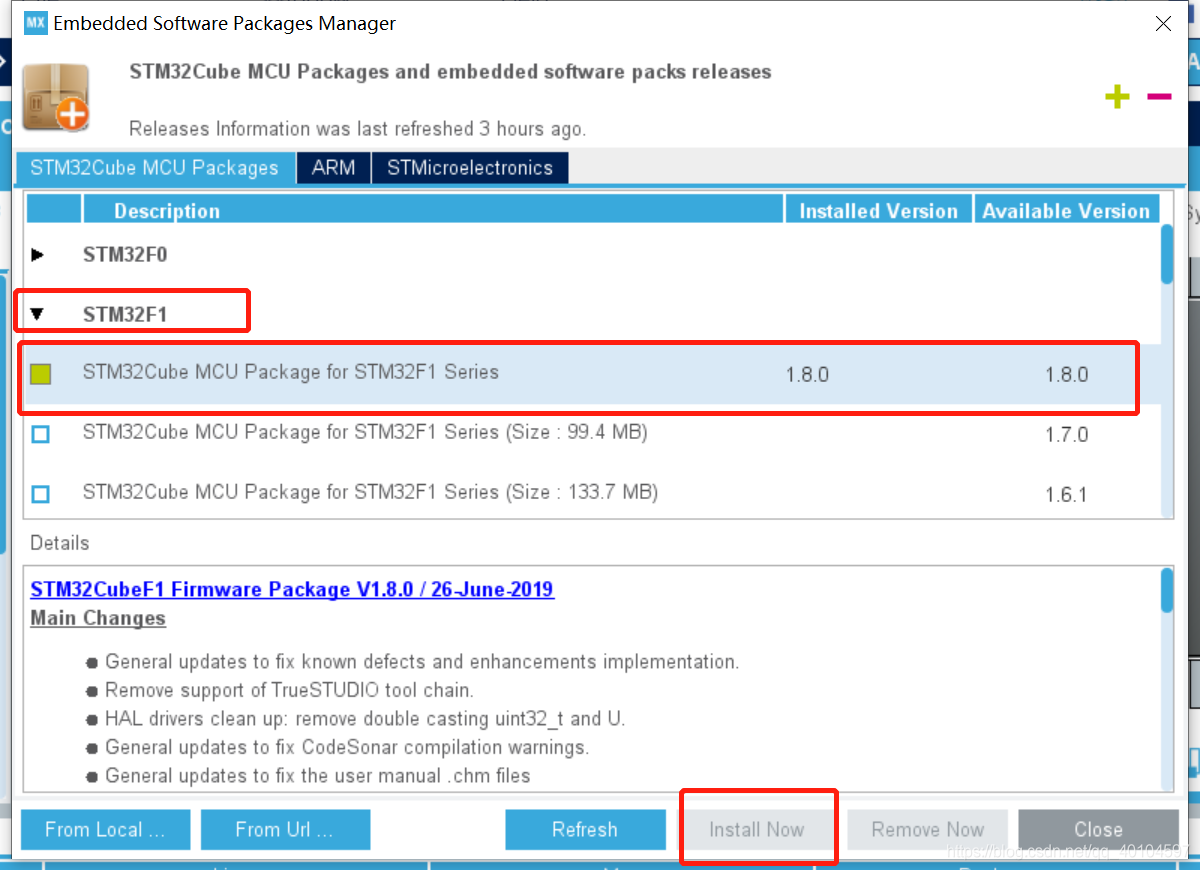The width and height of the screenshot is (1200, 870).
Task: Click the available version 1.7.0 cell
Action: coord(1067,435)
